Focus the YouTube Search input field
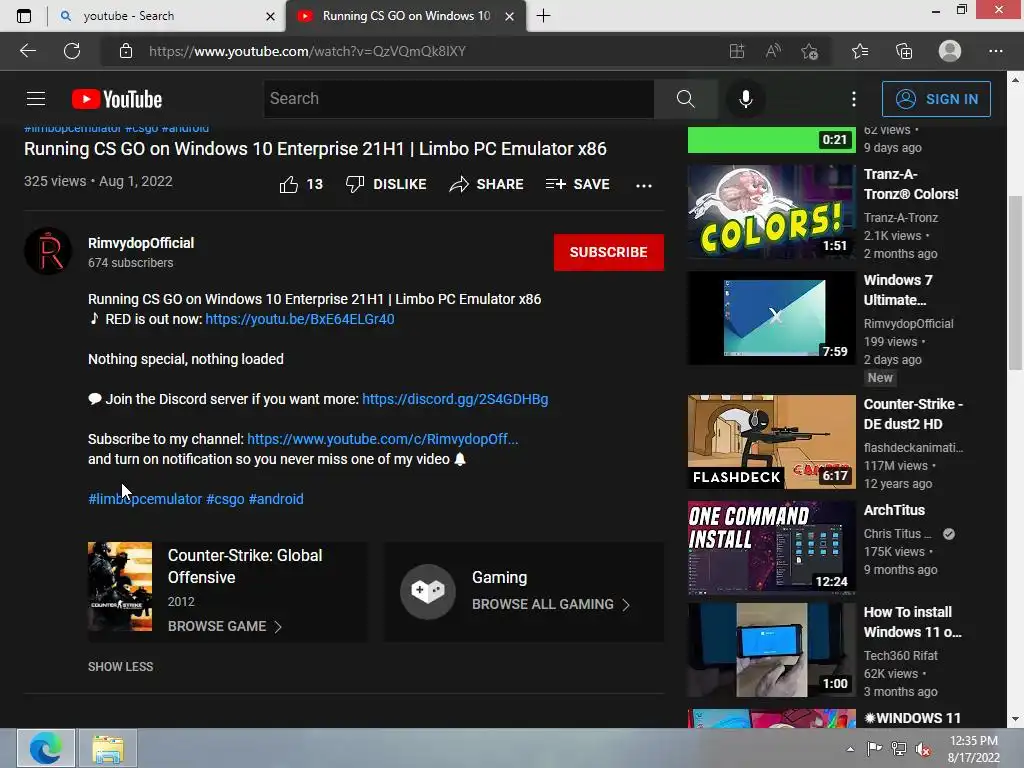The image size is (1024, 768). click(x=458, y=99)
